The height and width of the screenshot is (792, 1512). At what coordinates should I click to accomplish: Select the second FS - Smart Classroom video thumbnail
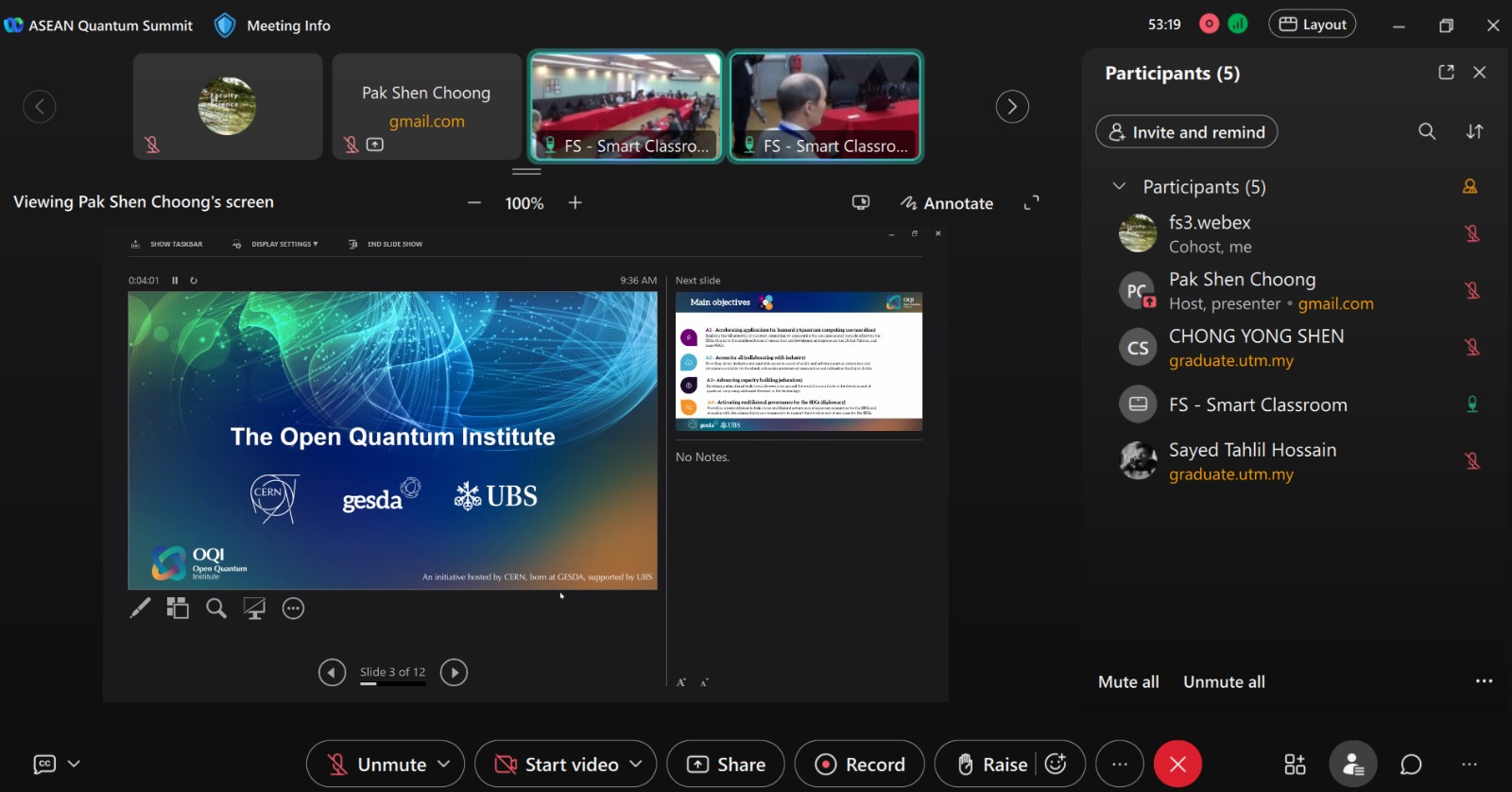coord(826,107)
